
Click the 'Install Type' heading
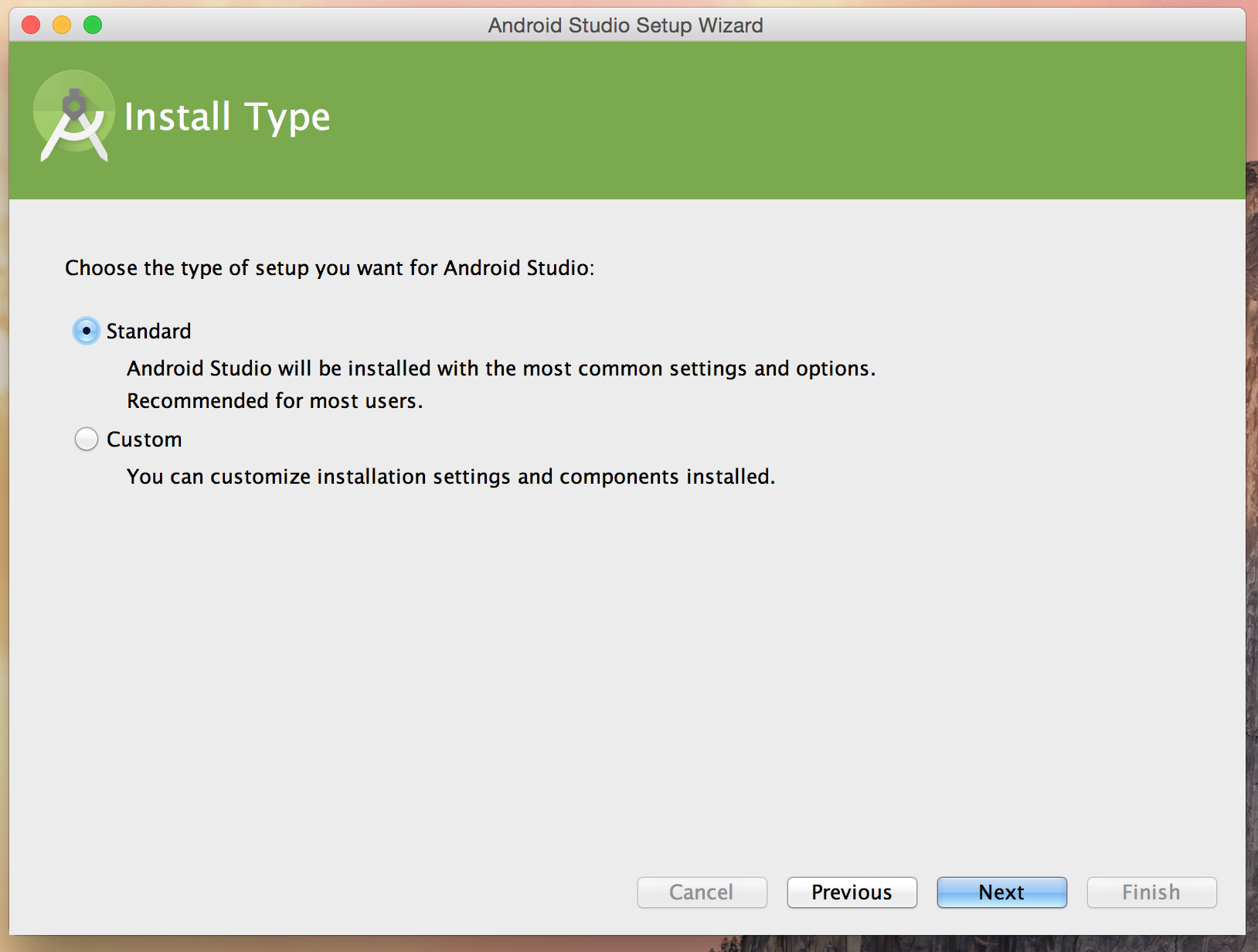pos(227,117)
